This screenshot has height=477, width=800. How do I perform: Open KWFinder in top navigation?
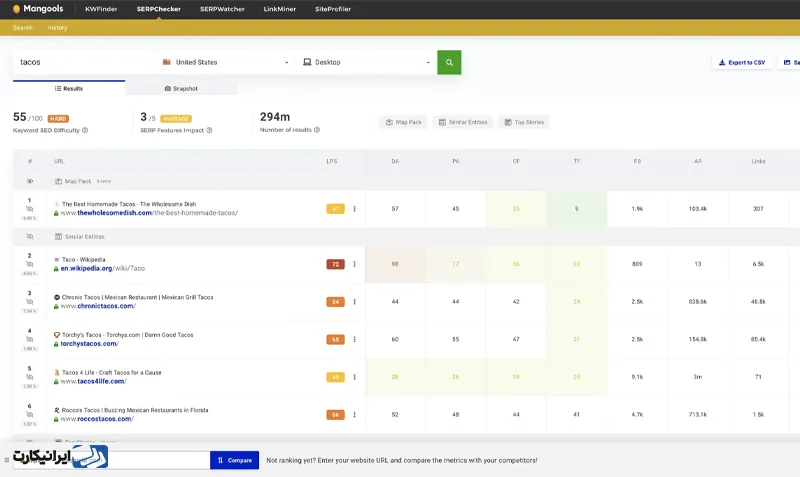pos(101,9)
